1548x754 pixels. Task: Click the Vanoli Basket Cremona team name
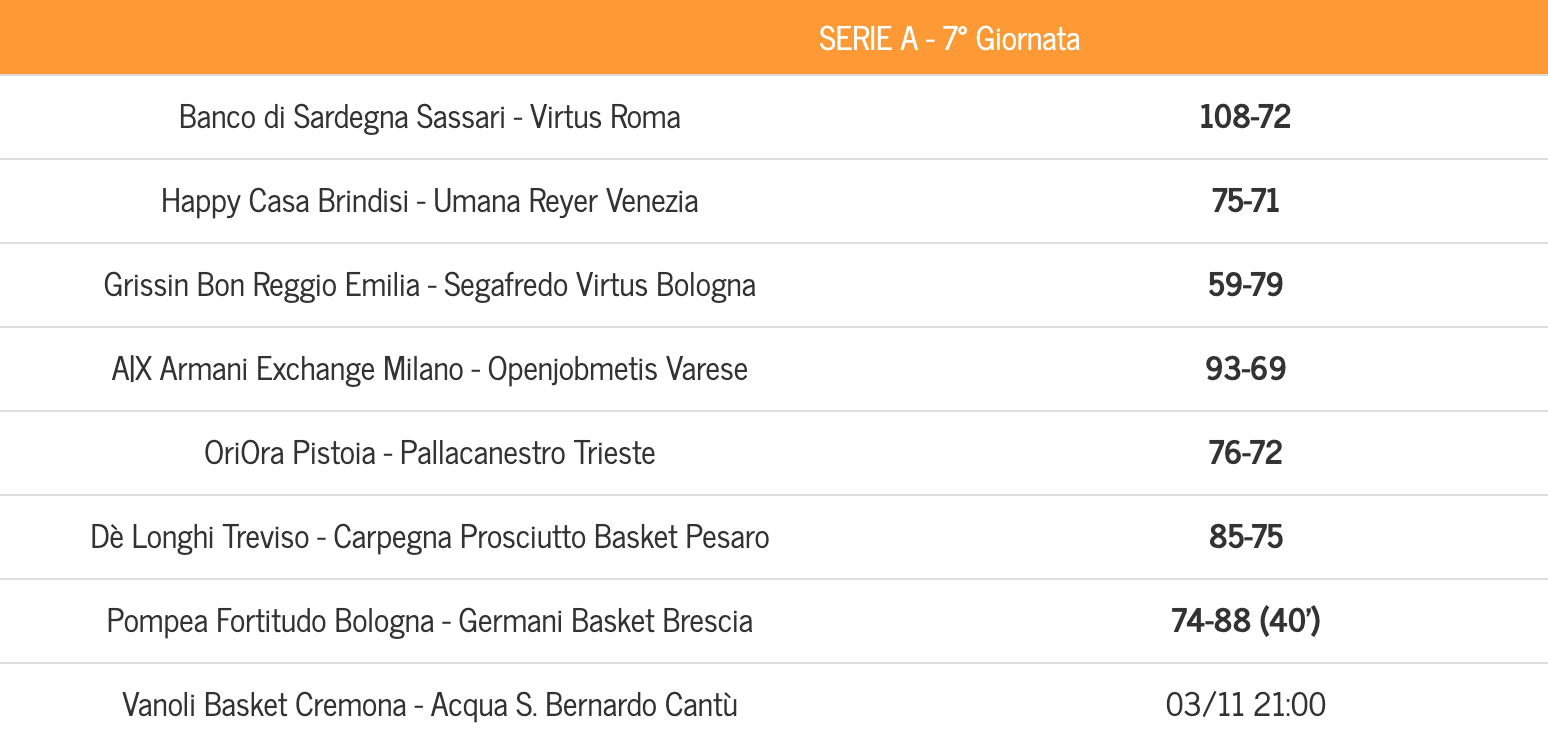click(264, 705)
